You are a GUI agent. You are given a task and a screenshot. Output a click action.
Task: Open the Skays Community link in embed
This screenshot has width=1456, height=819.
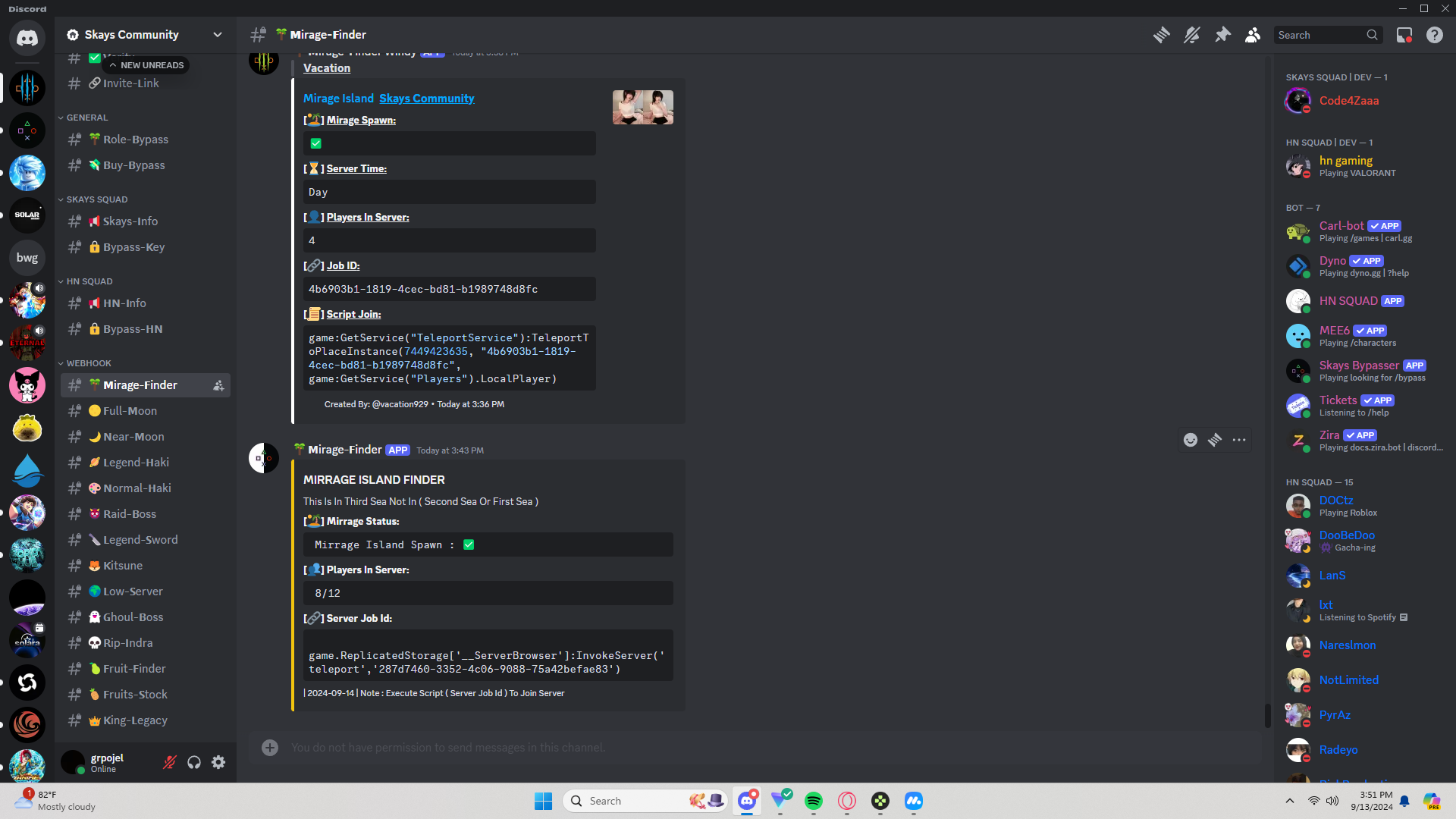coord(426,99)
